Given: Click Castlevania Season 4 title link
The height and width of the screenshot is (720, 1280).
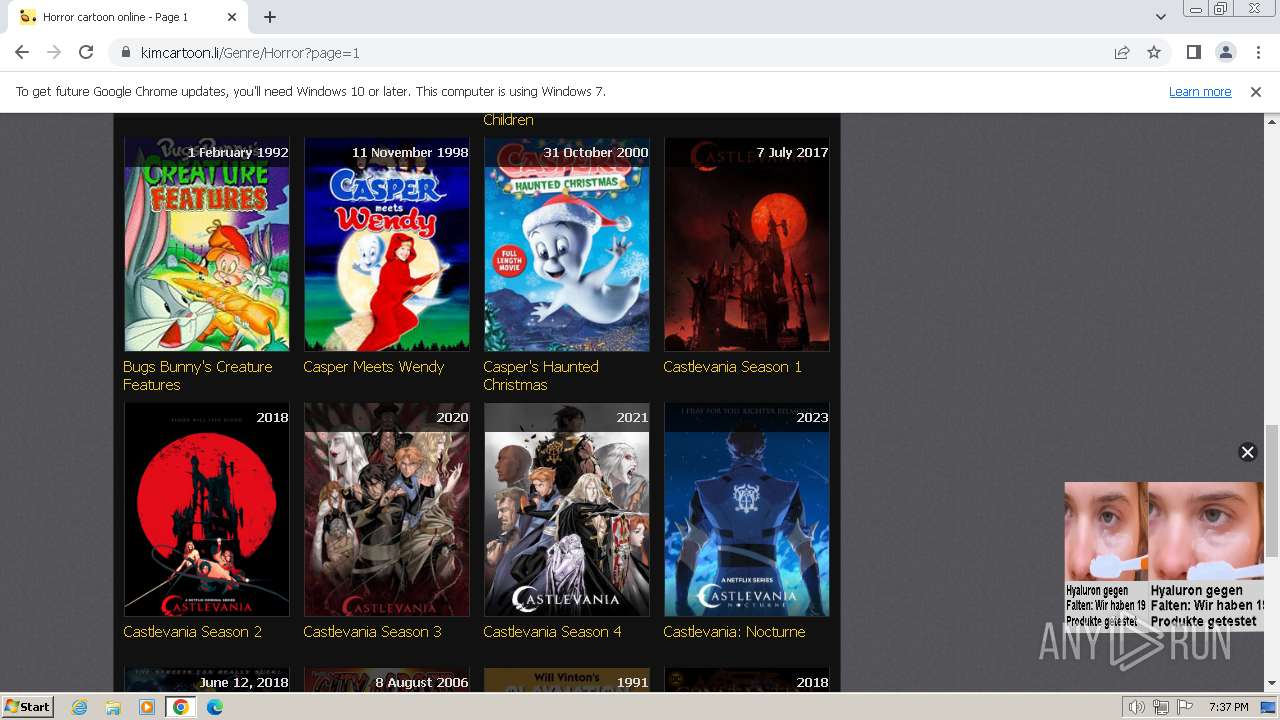Looking at the screenshot, I should coord(553,632).
